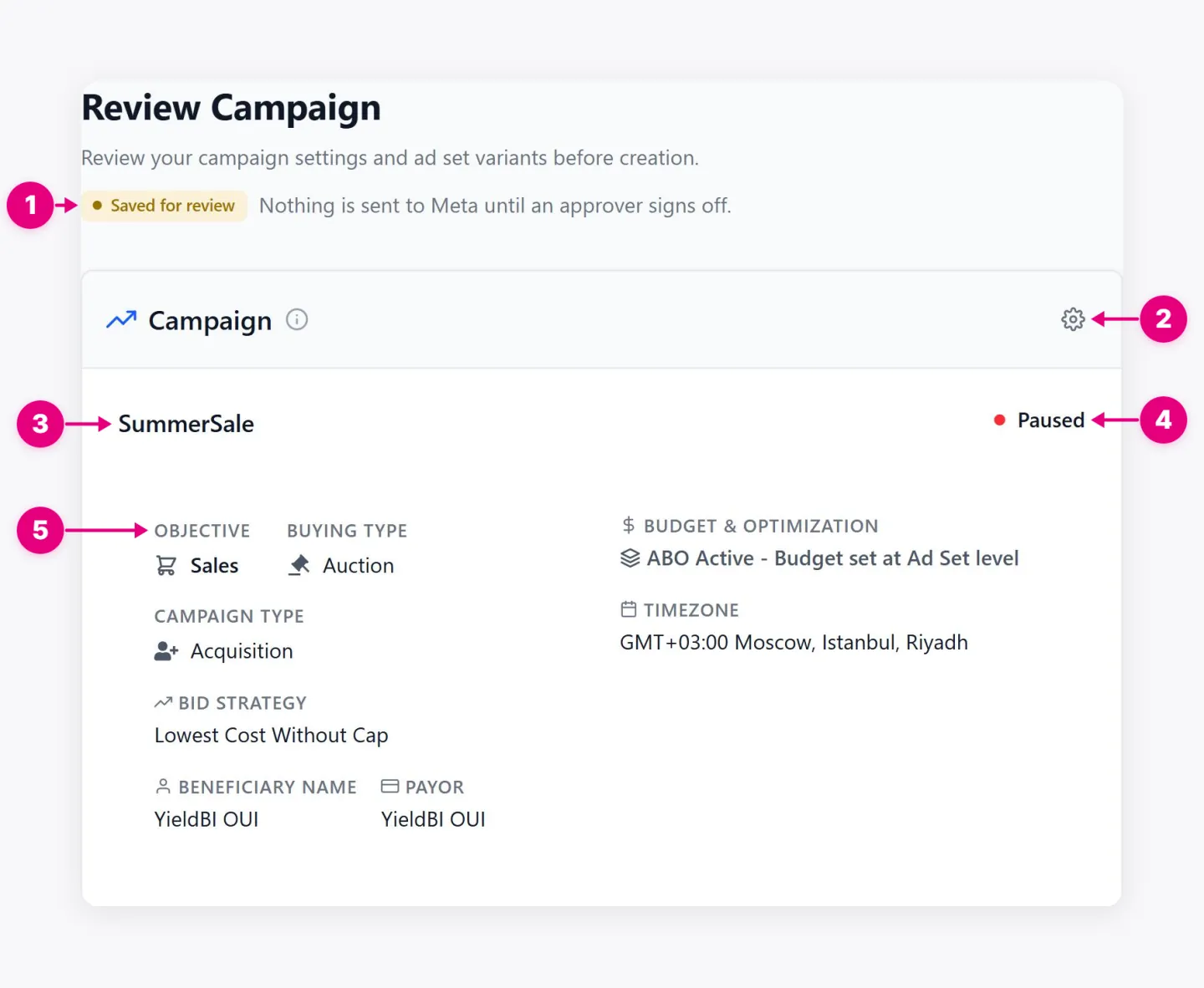
Task: Click the BID STRATEGY label
Action: [242, 703]
